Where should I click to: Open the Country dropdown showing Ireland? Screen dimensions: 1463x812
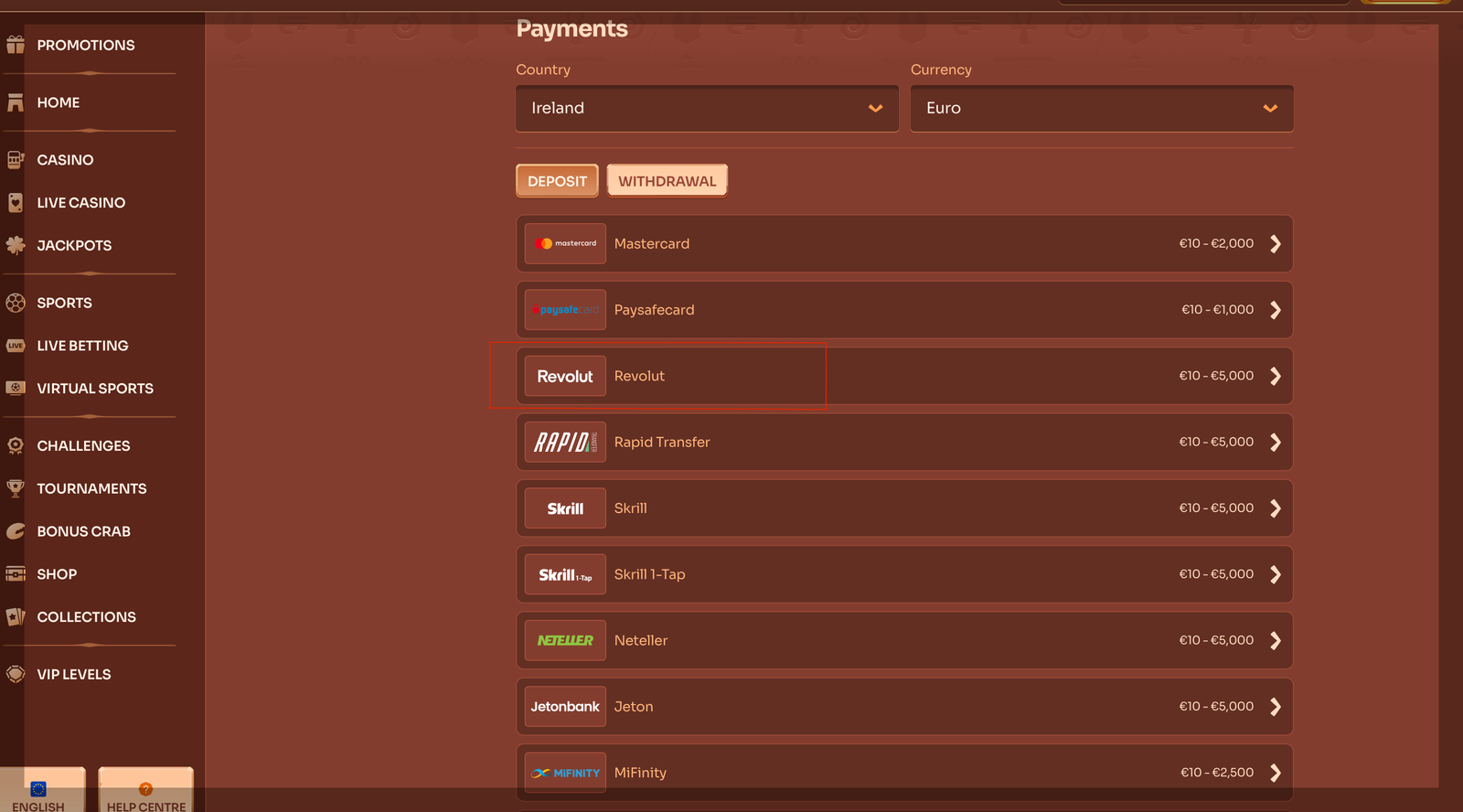(x=707, y=108)
